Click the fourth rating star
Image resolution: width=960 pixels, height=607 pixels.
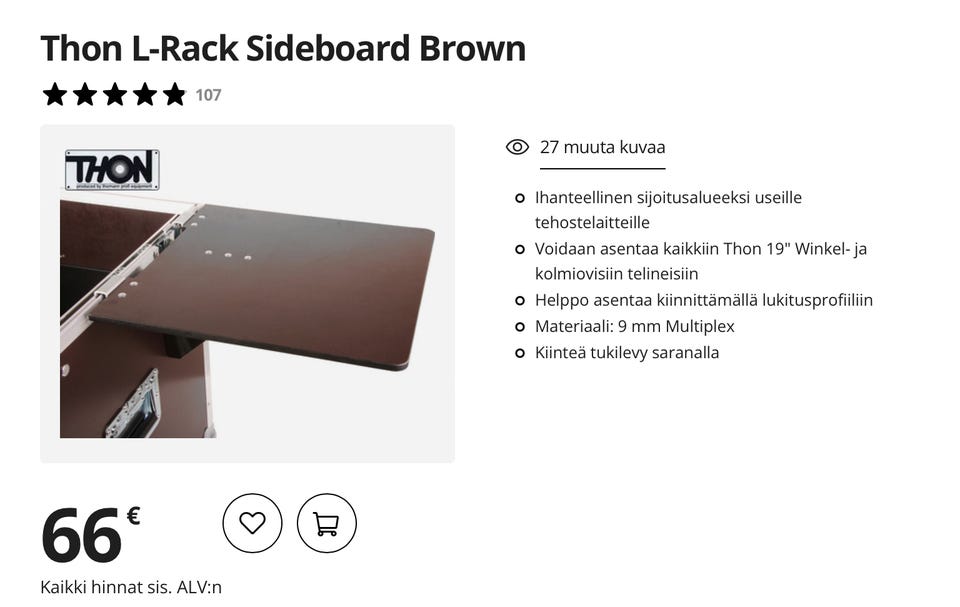click(145, 95)
